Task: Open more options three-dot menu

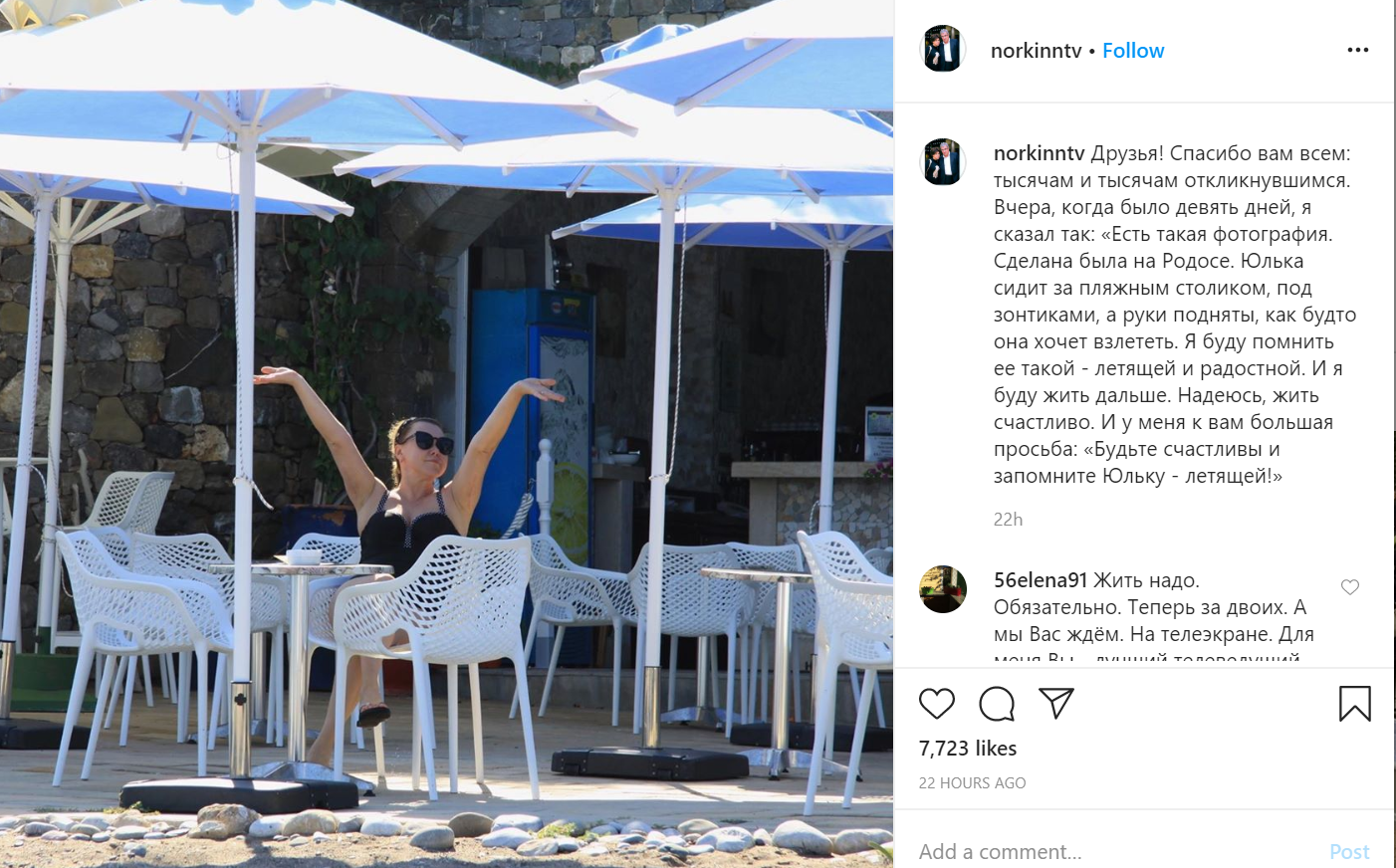Action: point(1358,50)
